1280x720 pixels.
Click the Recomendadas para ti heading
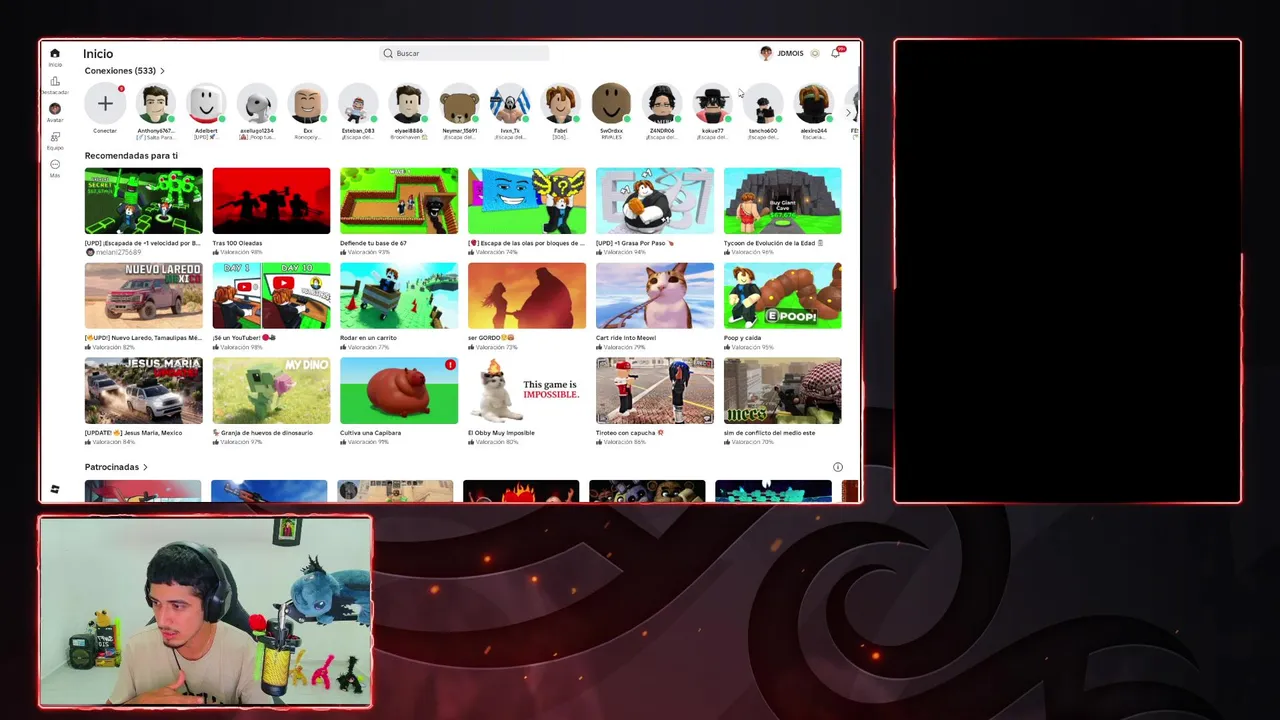coord(131,156)
